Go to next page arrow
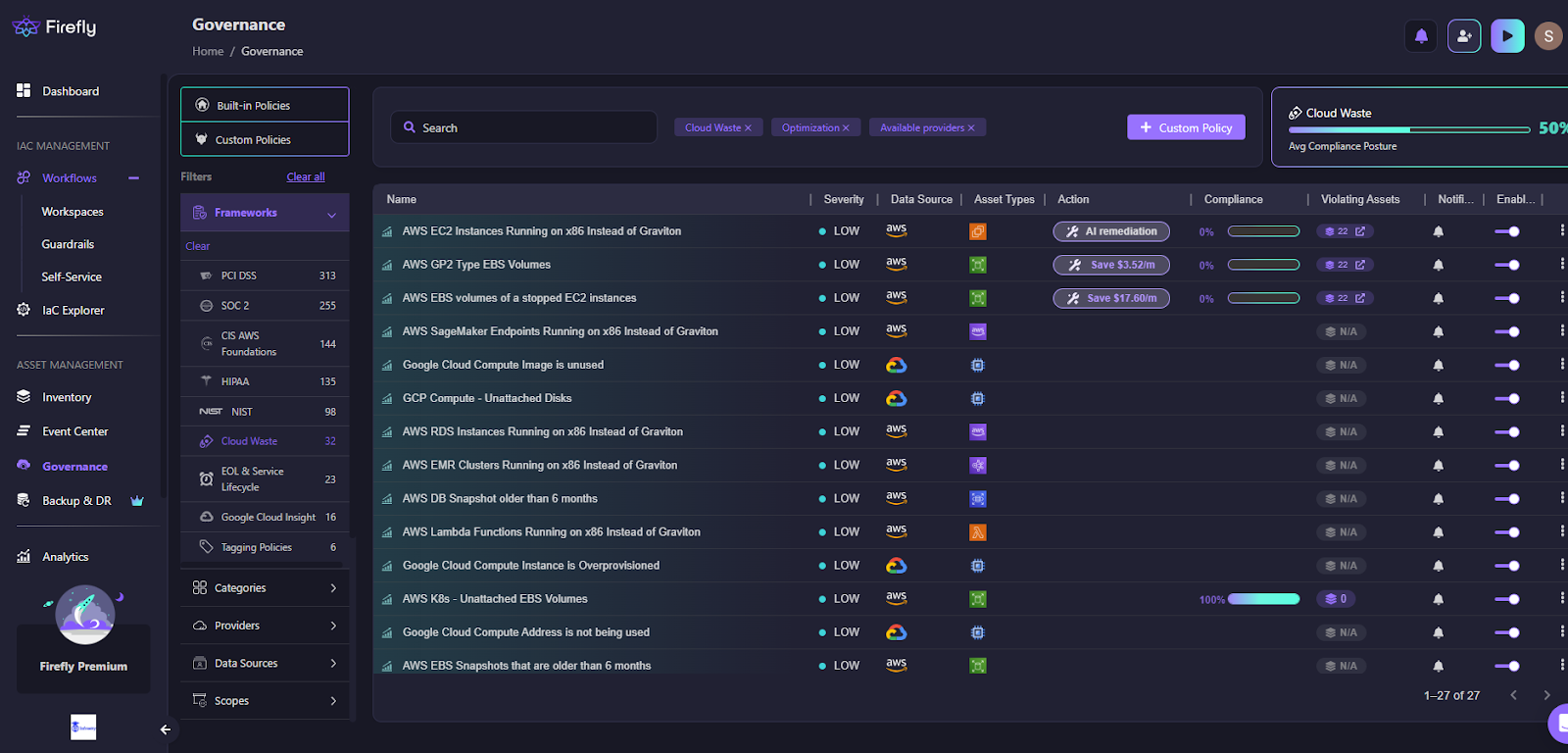Viewport: 1568px width, 753px height. [1546, 695]
